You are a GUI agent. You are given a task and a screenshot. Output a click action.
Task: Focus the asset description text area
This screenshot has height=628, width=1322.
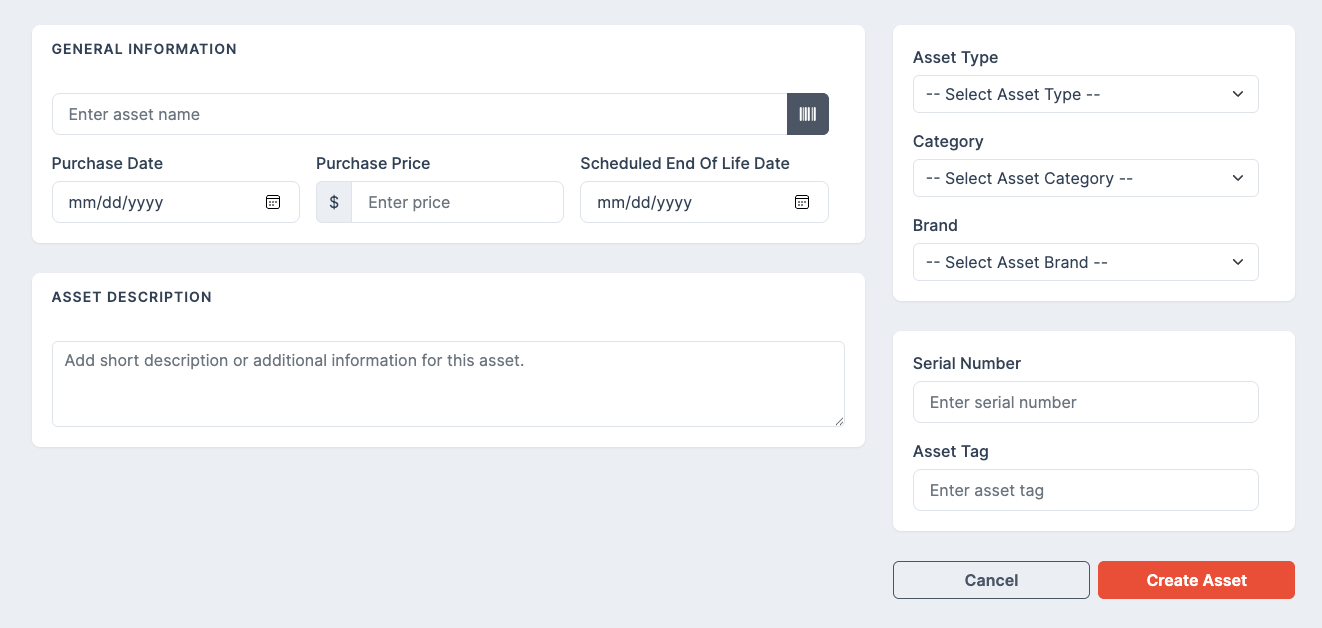point(448,384)
